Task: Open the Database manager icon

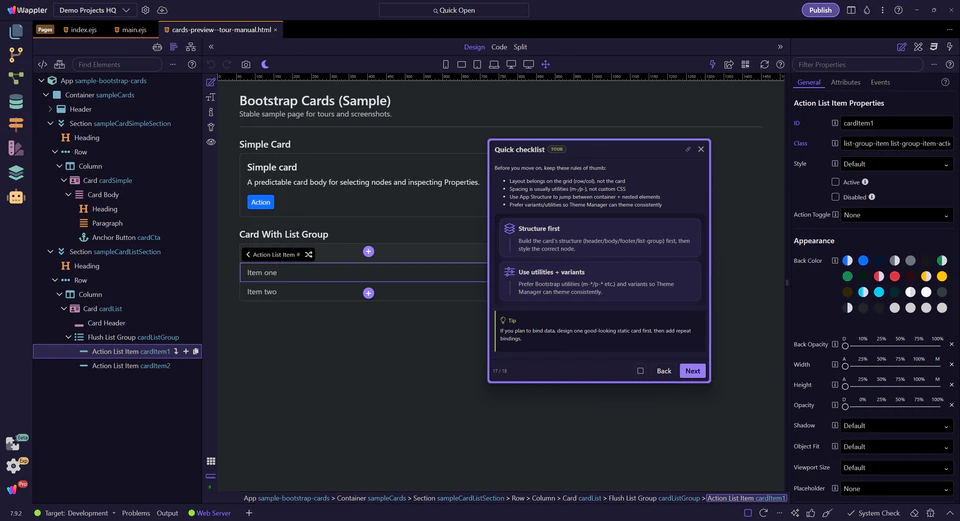Action: point(16,101)
